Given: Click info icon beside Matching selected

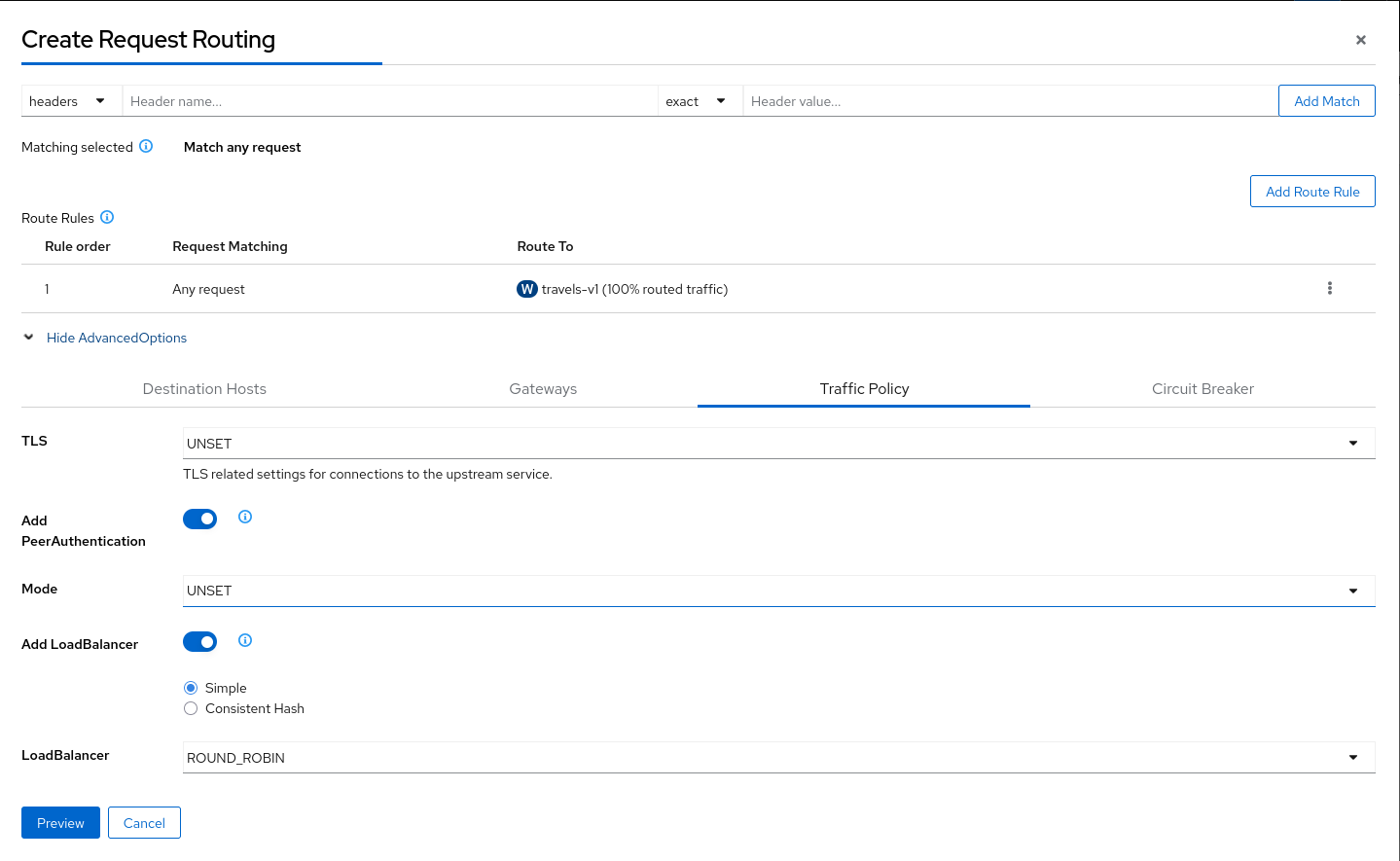Looking at the screenshot, I should [146, 146].
